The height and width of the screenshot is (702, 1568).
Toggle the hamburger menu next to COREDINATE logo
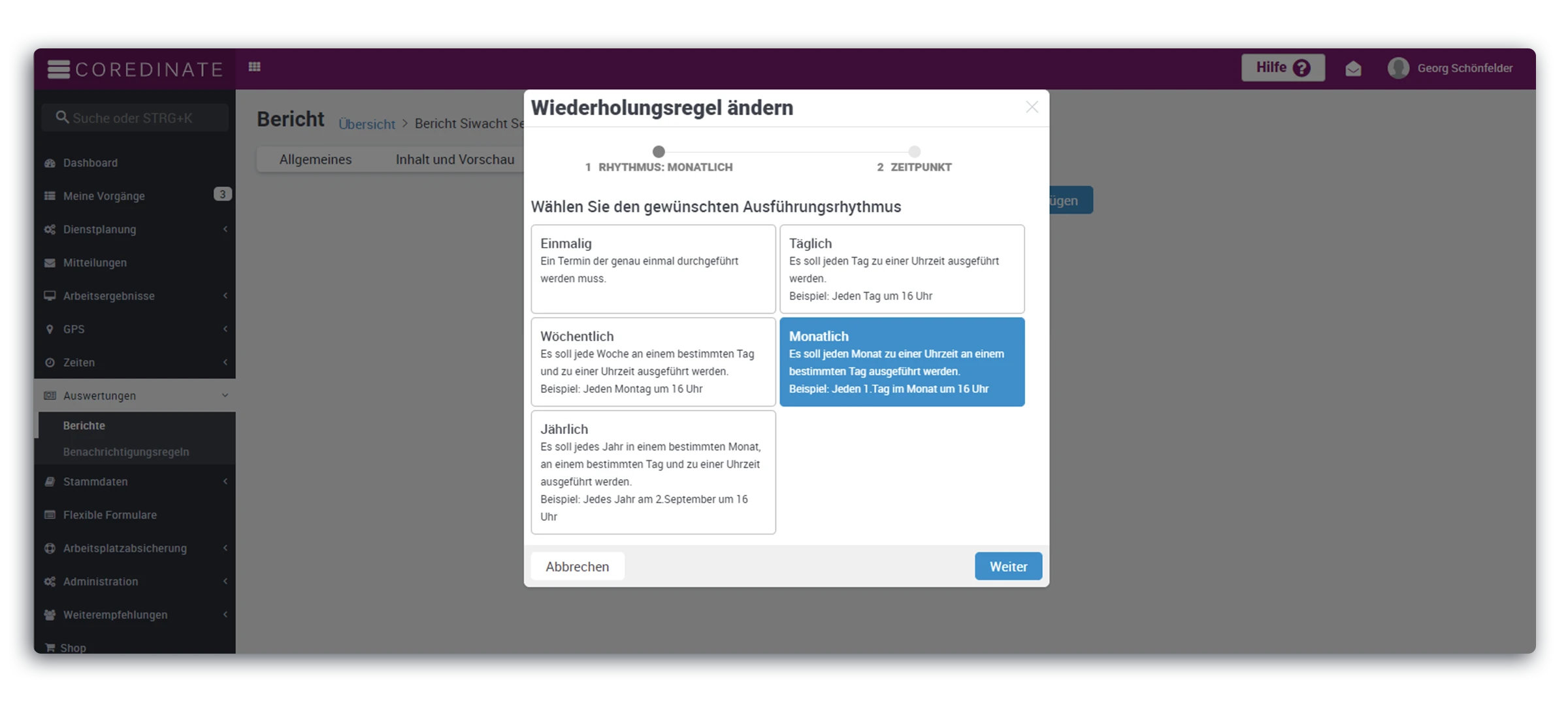59,69
